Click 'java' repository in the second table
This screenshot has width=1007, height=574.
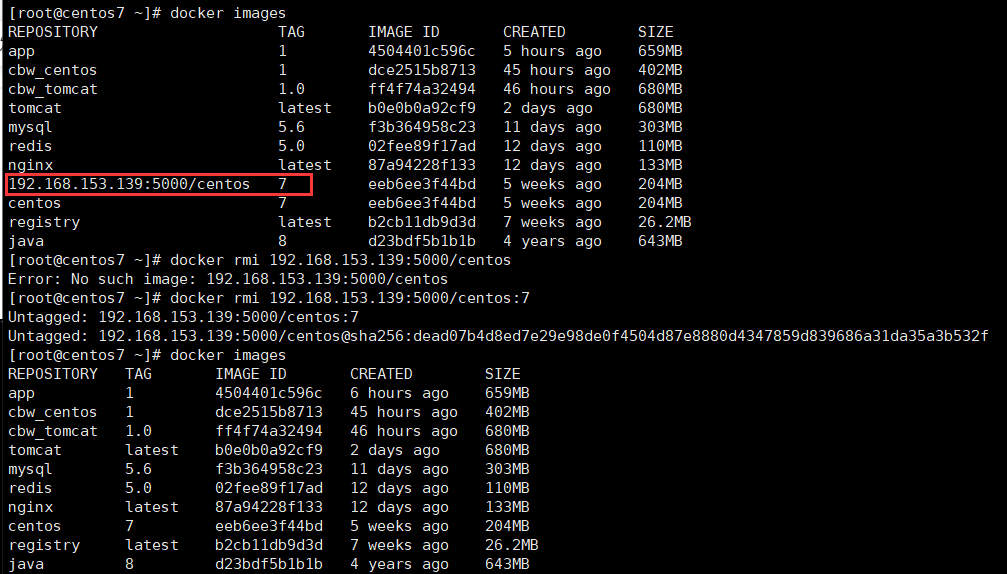26,564
